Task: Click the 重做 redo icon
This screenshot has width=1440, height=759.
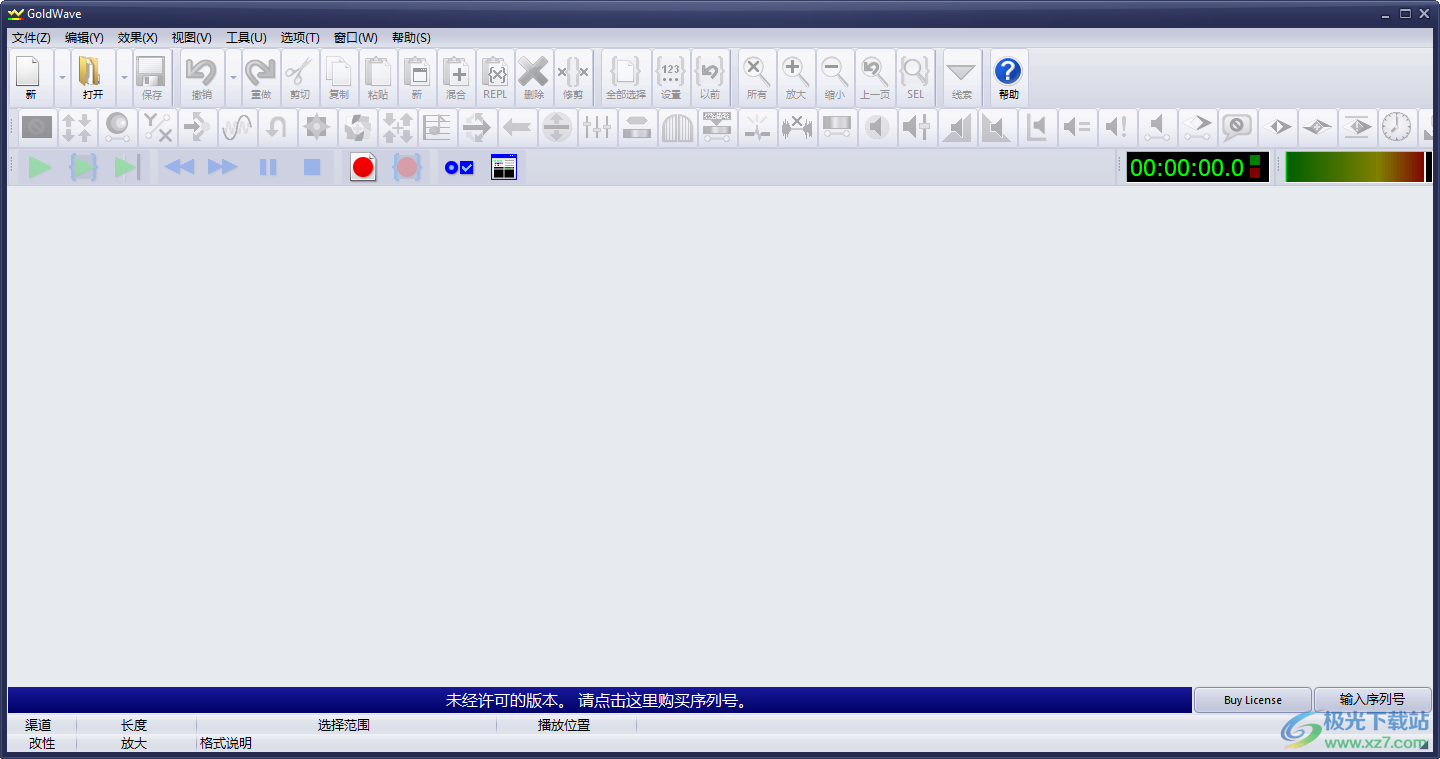Action: [261, 78]
